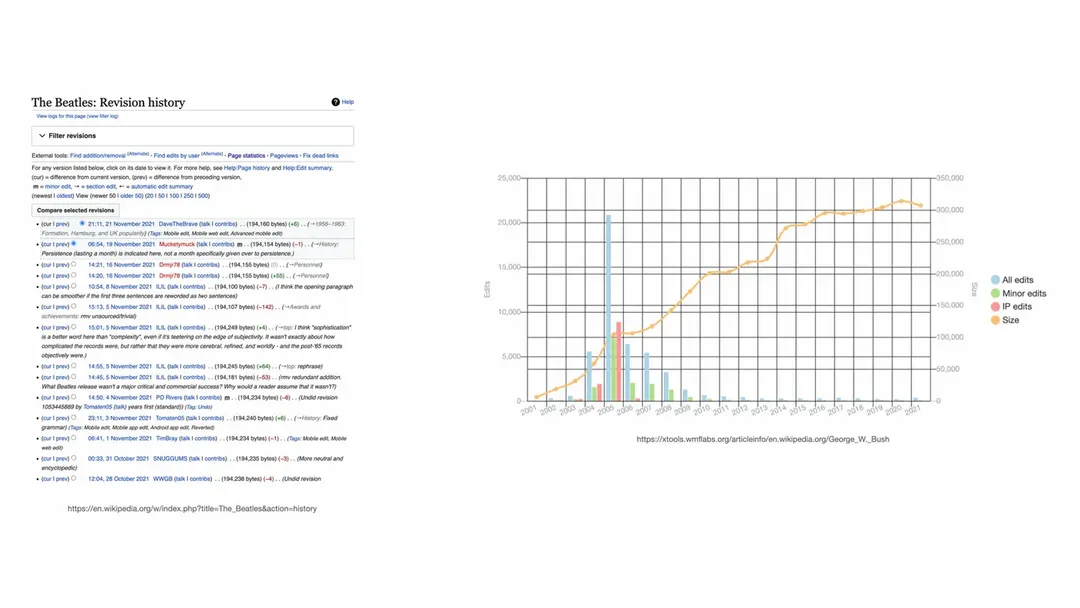Open Mucketymuck user page
Image resolution: width=1080 pixels, height=608 pixels.
[x=177, y=244]
